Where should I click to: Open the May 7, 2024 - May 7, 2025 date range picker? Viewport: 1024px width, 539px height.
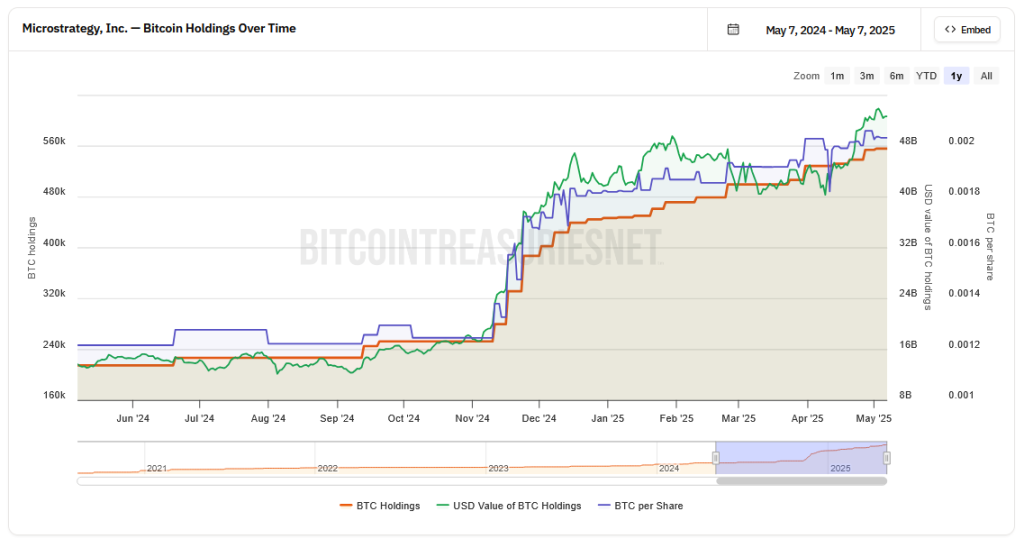814,30
